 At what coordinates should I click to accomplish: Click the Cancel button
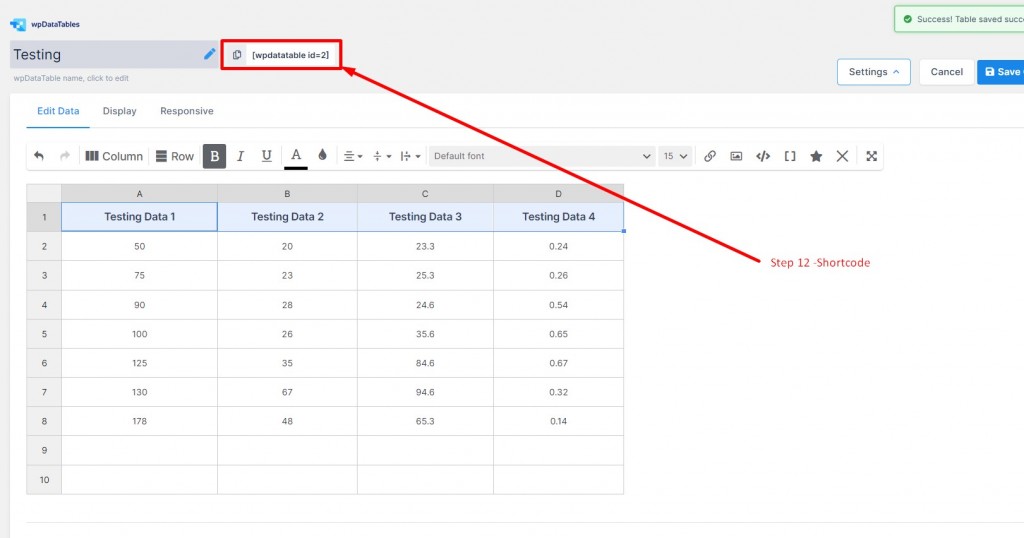coord(946,72)
